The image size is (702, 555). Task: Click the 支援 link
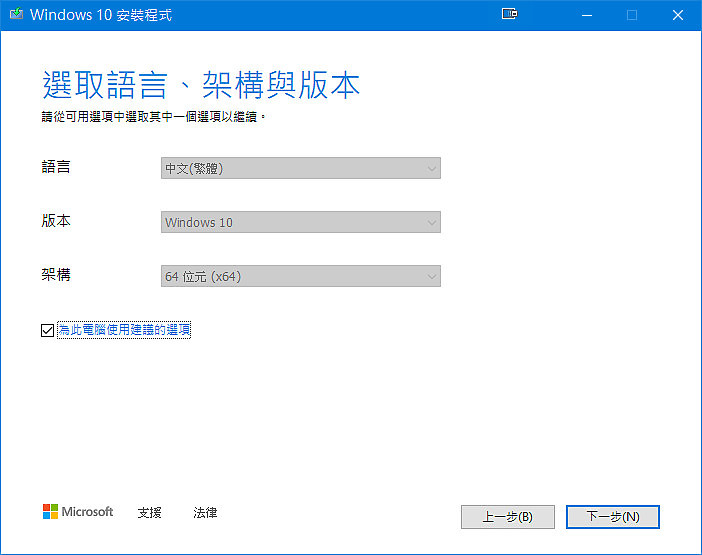150,512
